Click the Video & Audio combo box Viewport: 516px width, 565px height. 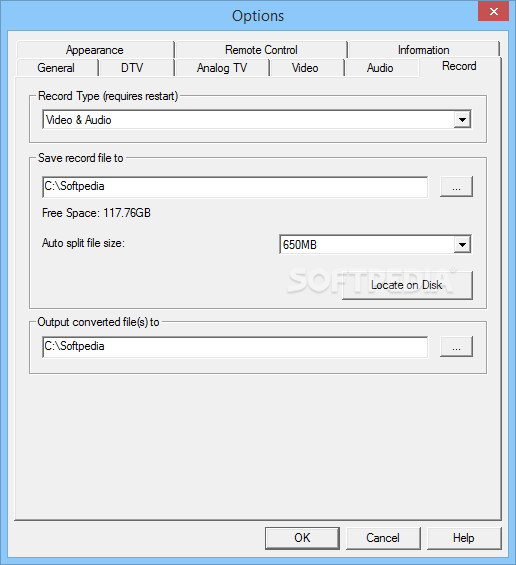click(x=257, y=120)
